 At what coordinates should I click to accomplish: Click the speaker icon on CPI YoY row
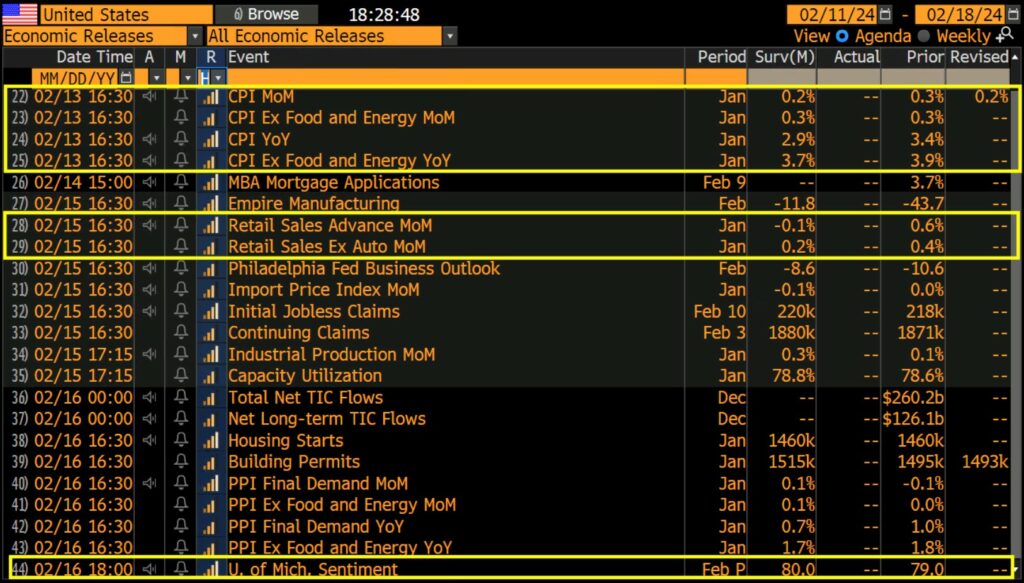tap(150, 140)
